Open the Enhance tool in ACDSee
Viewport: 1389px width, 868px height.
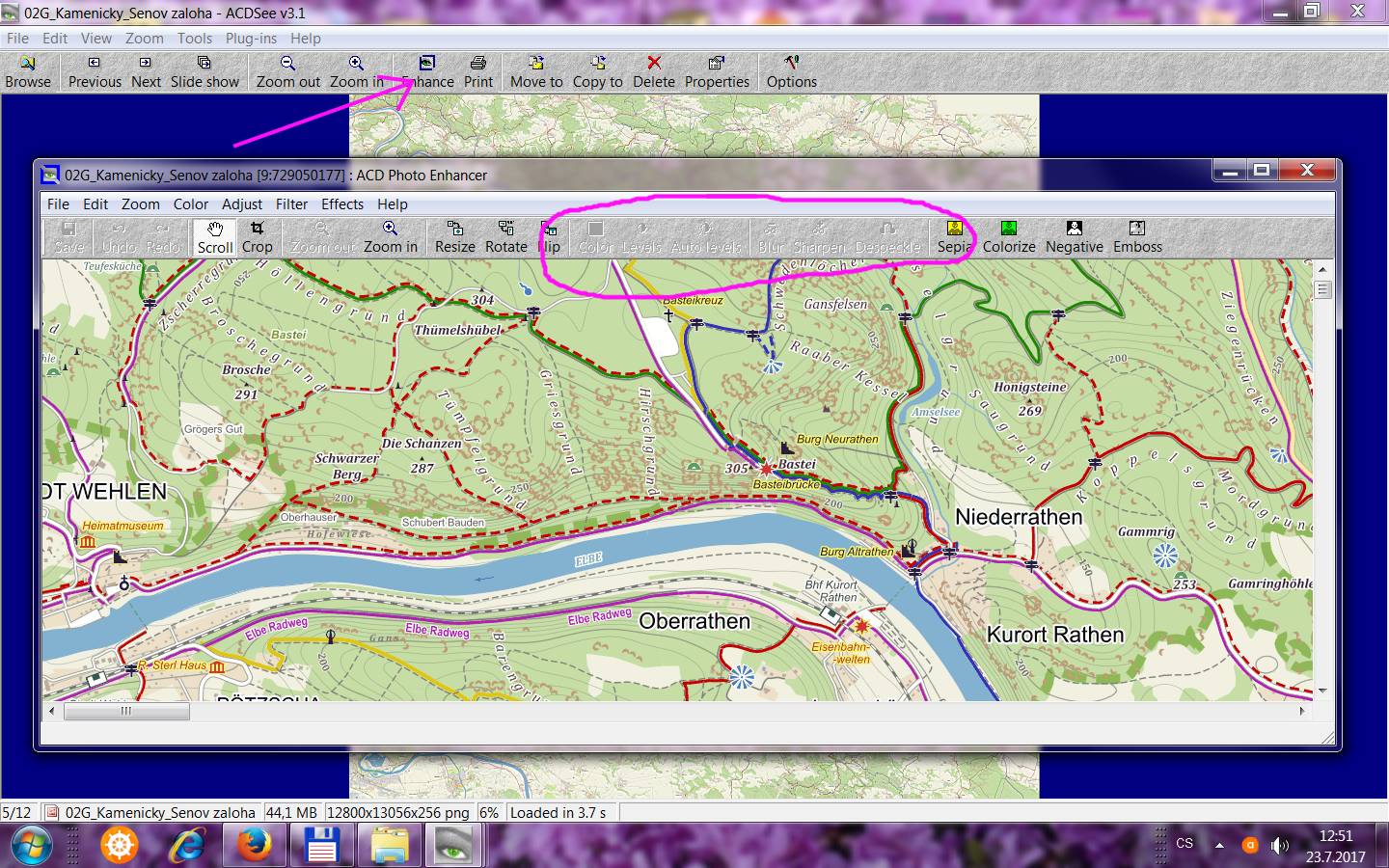427,72
